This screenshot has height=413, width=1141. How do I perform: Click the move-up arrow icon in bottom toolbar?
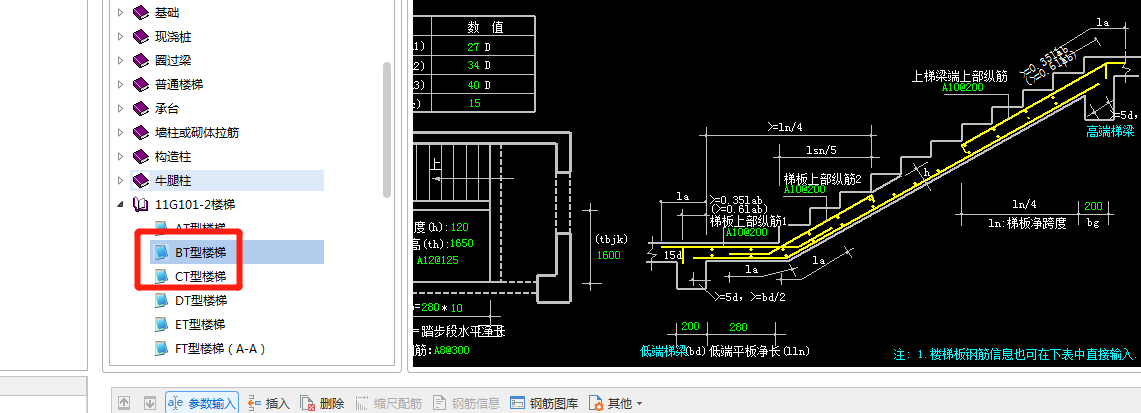pos(124,403)
